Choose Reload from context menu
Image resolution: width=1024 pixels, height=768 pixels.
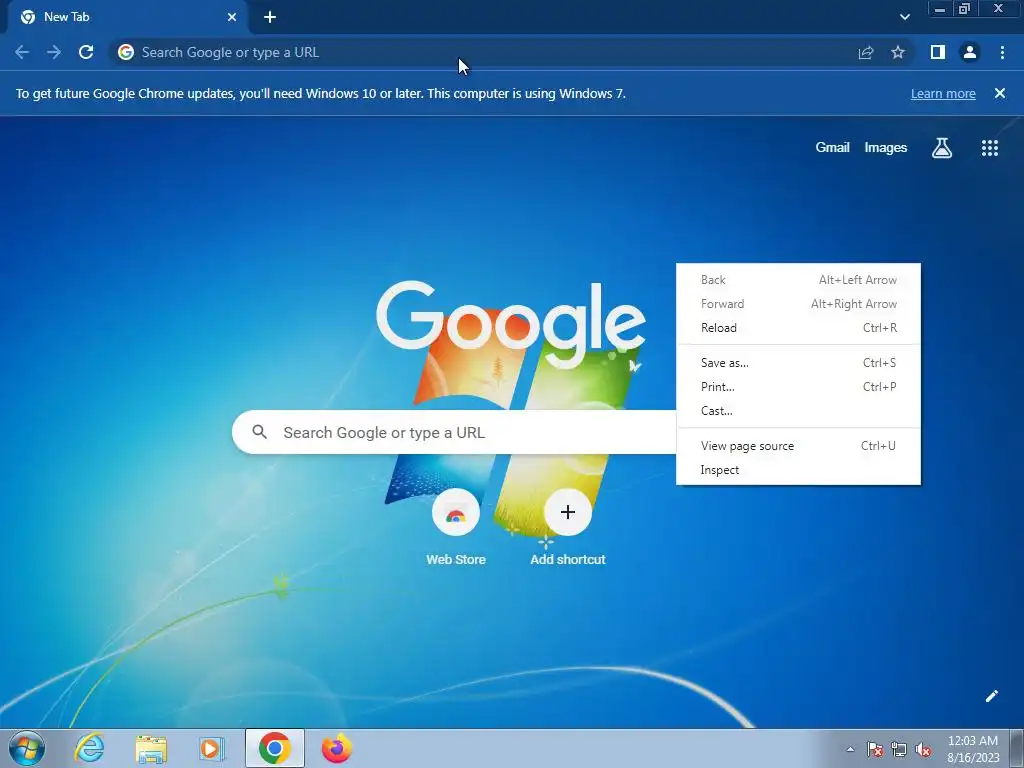point(798,328)
